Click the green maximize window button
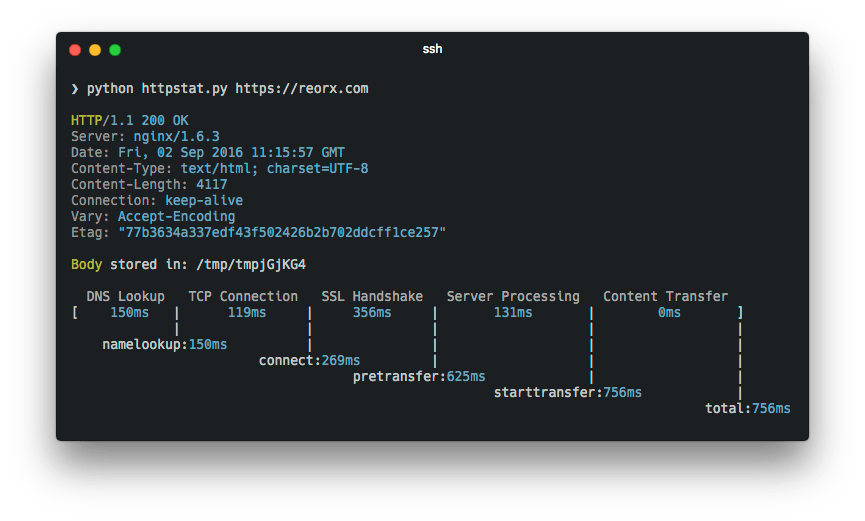This screenshot has width=865, height=521. (115, 50)
